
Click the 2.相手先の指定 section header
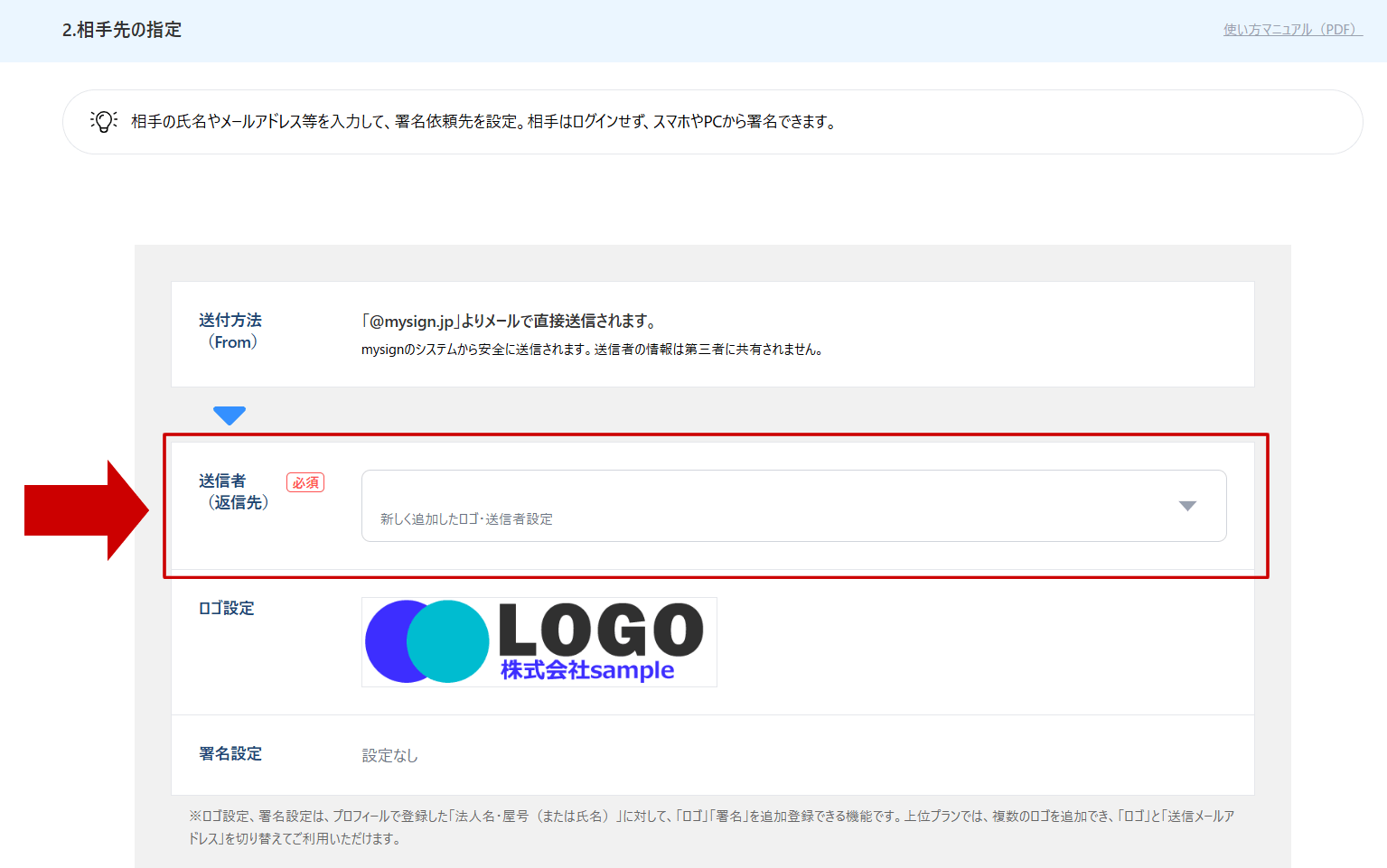[122, 29]
